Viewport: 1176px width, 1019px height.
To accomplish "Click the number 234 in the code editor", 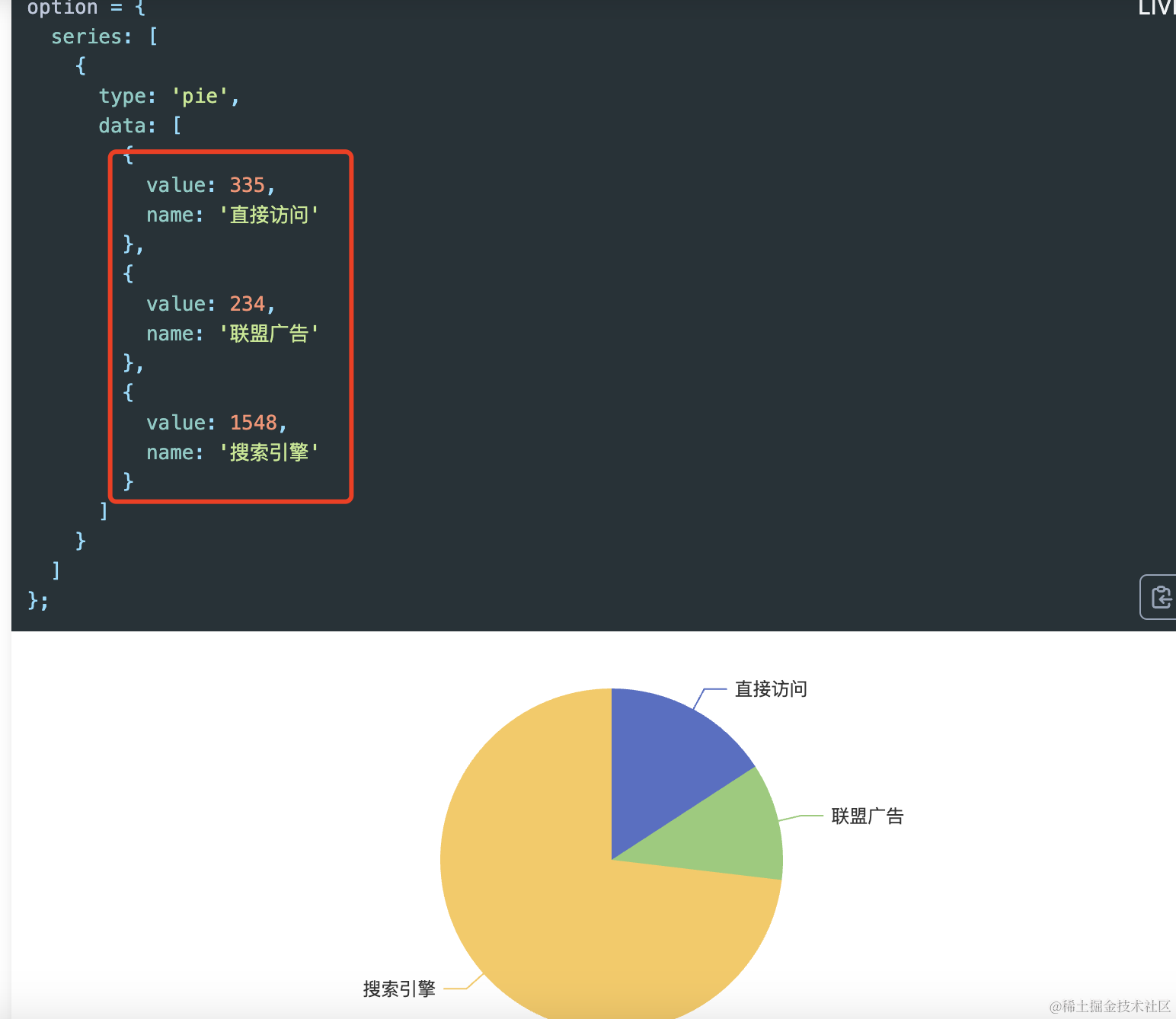I will (247, 304).
